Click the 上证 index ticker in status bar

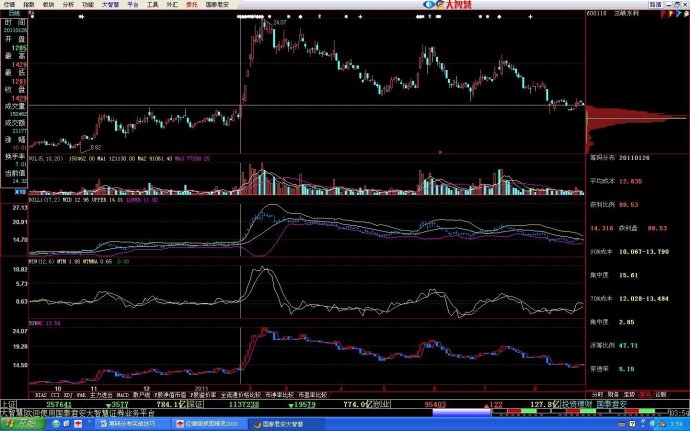pyautogui.click(x=12, y=404)
